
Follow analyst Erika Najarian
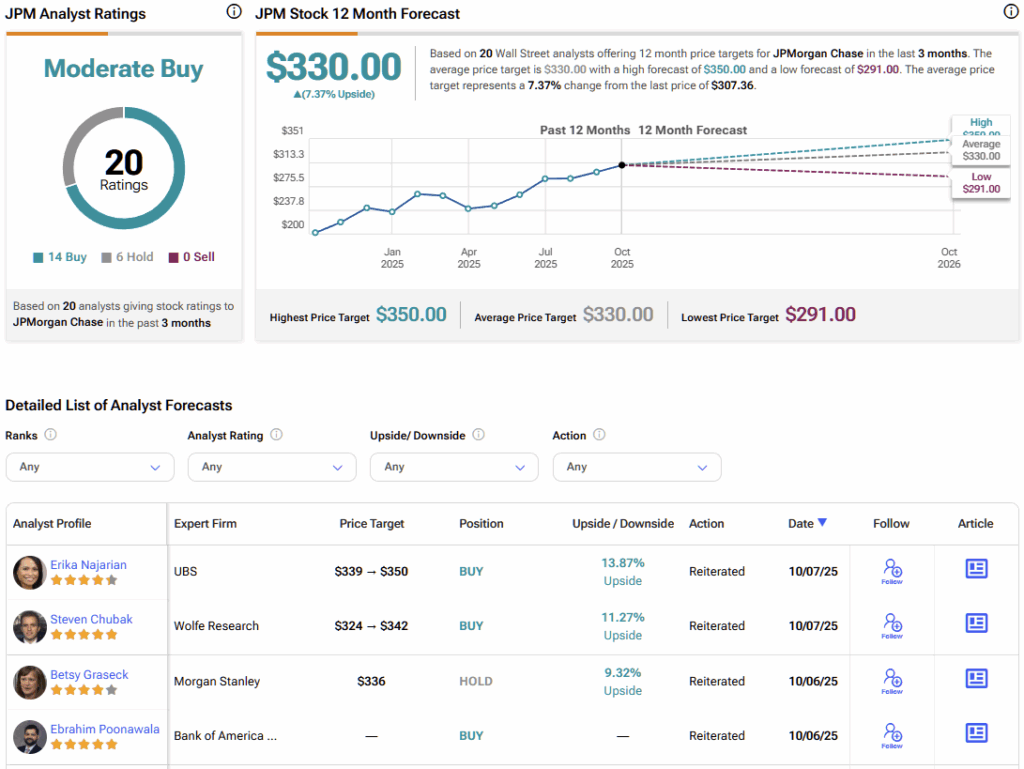[x=892, y=571]
